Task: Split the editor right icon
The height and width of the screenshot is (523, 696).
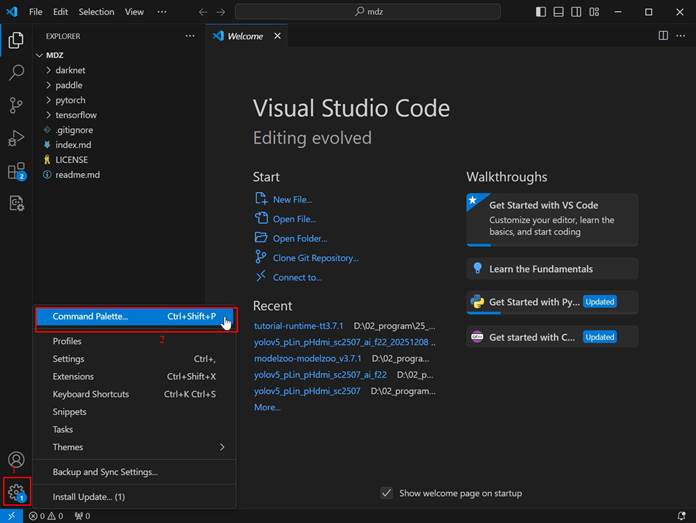Action: click(663, 36)
